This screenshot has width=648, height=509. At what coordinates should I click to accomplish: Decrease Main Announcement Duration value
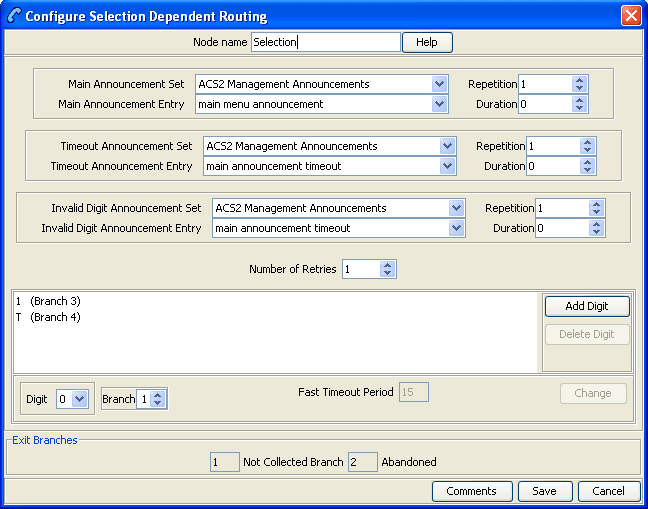point(580,108)
